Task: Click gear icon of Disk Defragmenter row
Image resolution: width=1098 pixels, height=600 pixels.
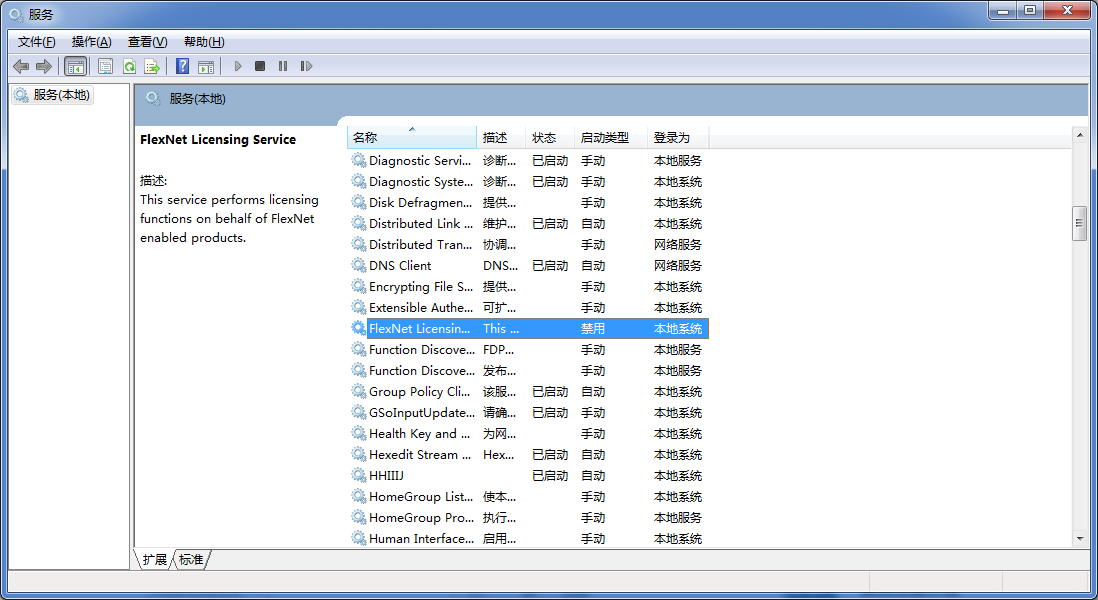Action: (359, 202)
